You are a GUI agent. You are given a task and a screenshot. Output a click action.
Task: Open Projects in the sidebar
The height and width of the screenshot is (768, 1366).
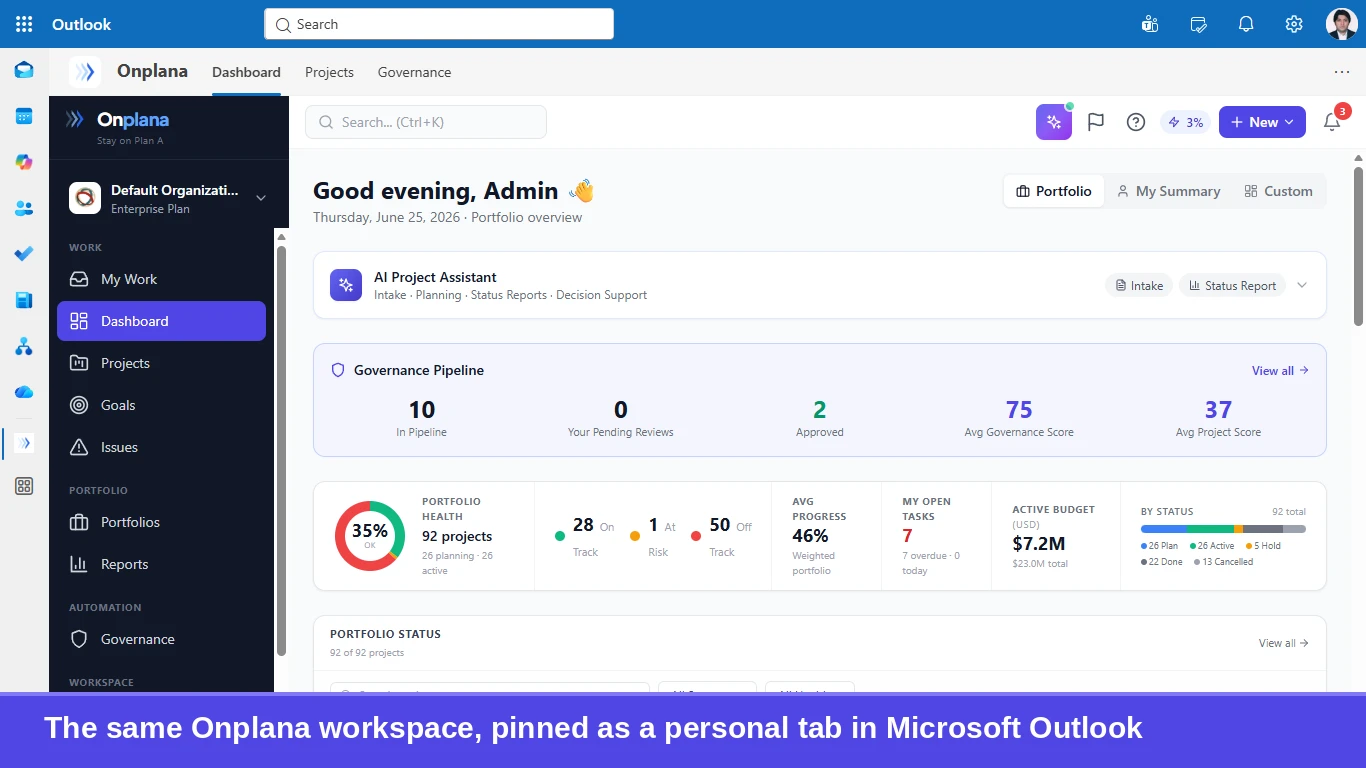pyautogui.click(x=162, y=363)
